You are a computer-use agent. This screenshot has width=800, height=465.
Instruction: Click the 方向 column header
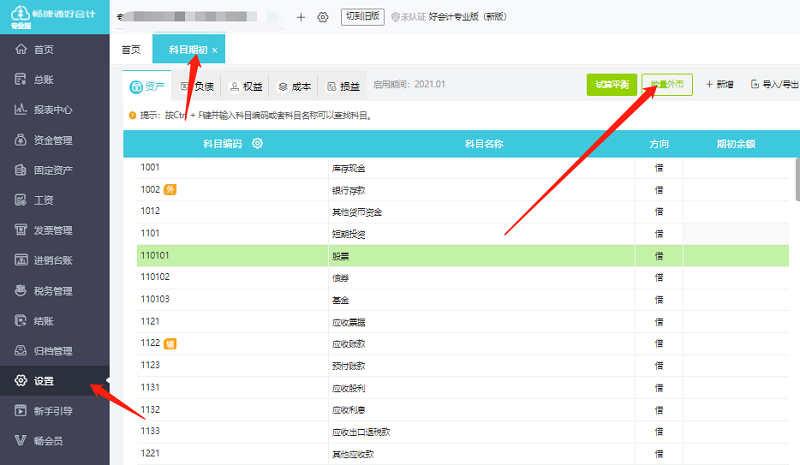(659, 144)
